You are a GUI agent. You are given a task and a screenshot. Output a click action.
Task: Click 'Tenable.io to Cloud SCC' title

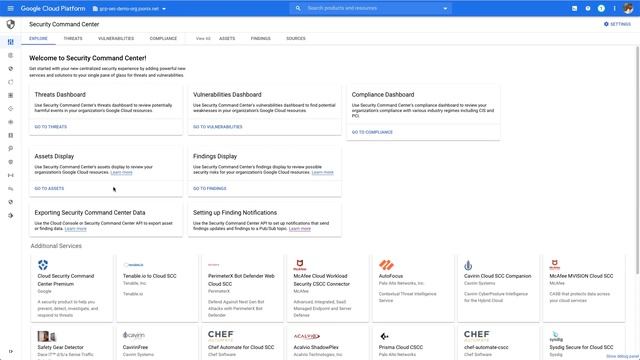pyautogui.click(x=149, y=276)
